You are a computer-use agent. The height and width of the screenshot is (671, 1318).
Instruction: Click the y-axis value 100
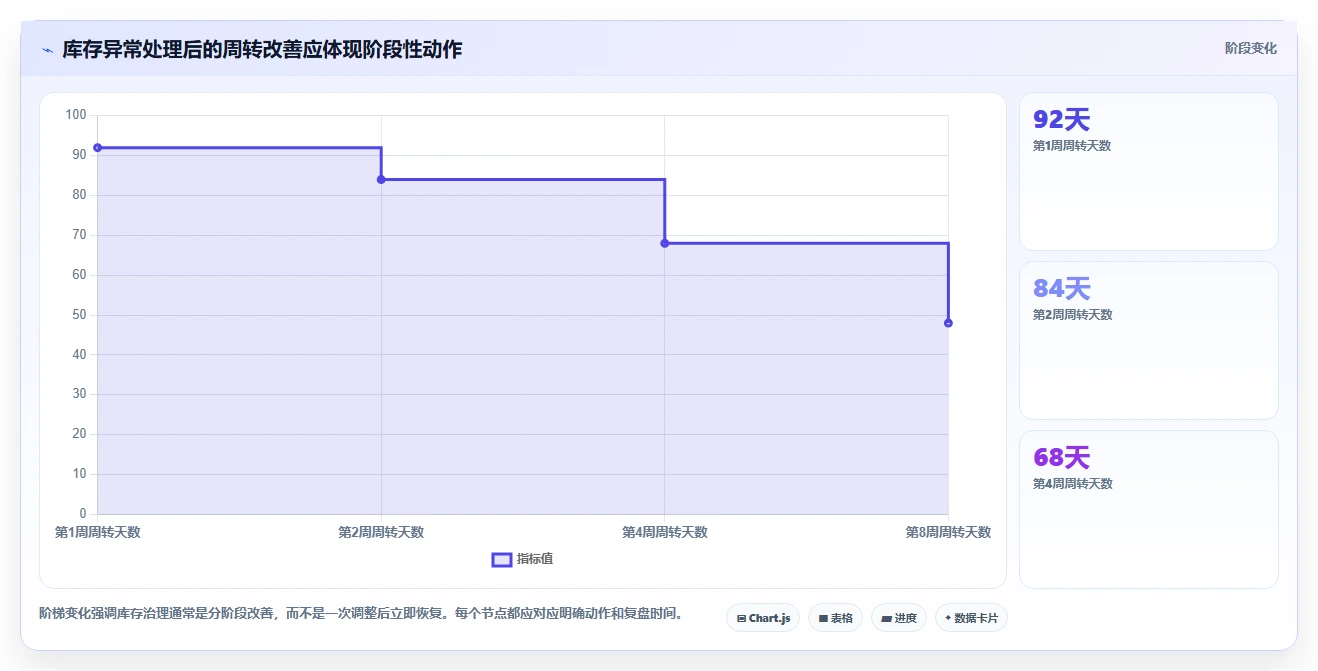click(x=76, y=115)
